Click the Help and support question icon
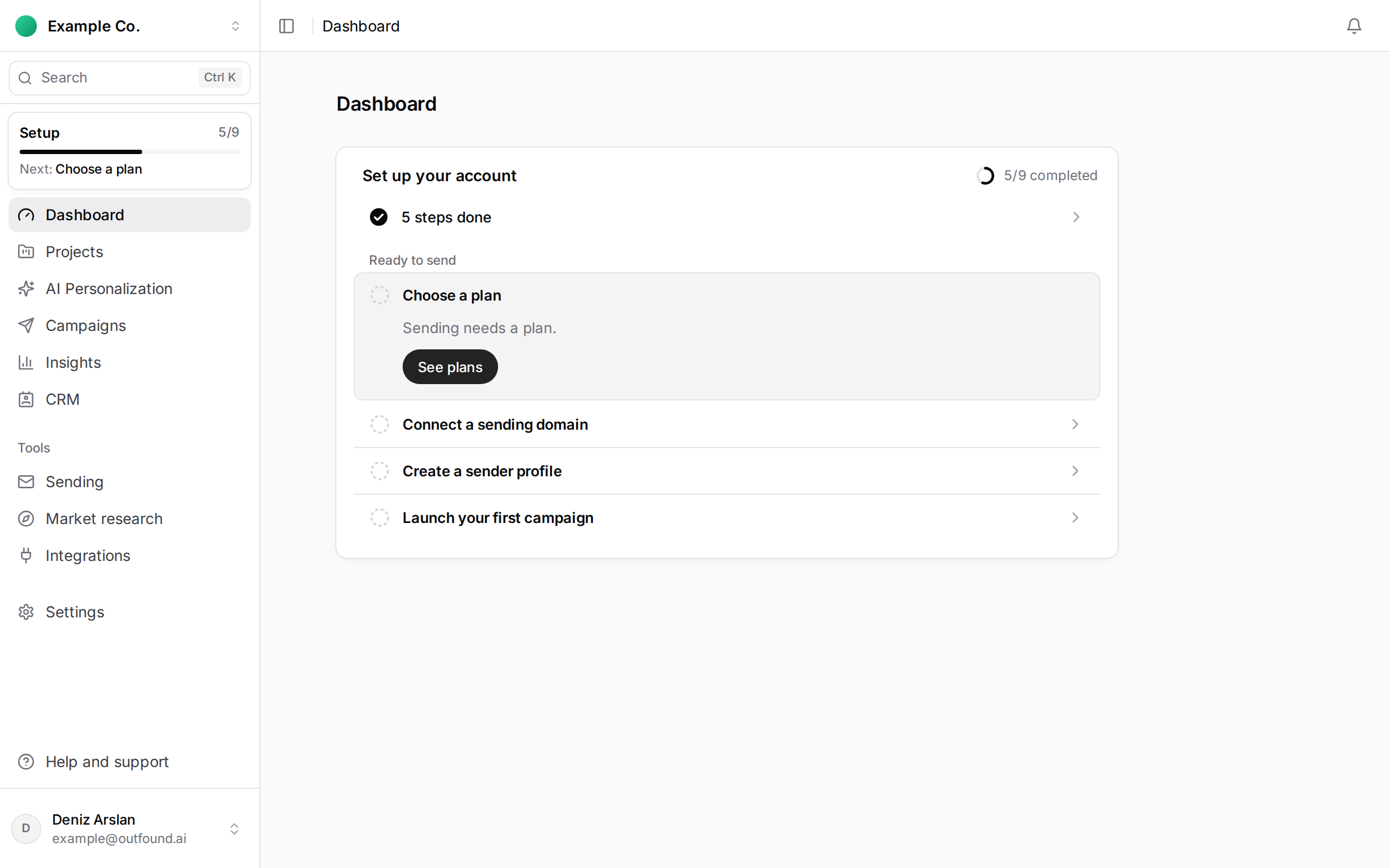 pos(26,761)
